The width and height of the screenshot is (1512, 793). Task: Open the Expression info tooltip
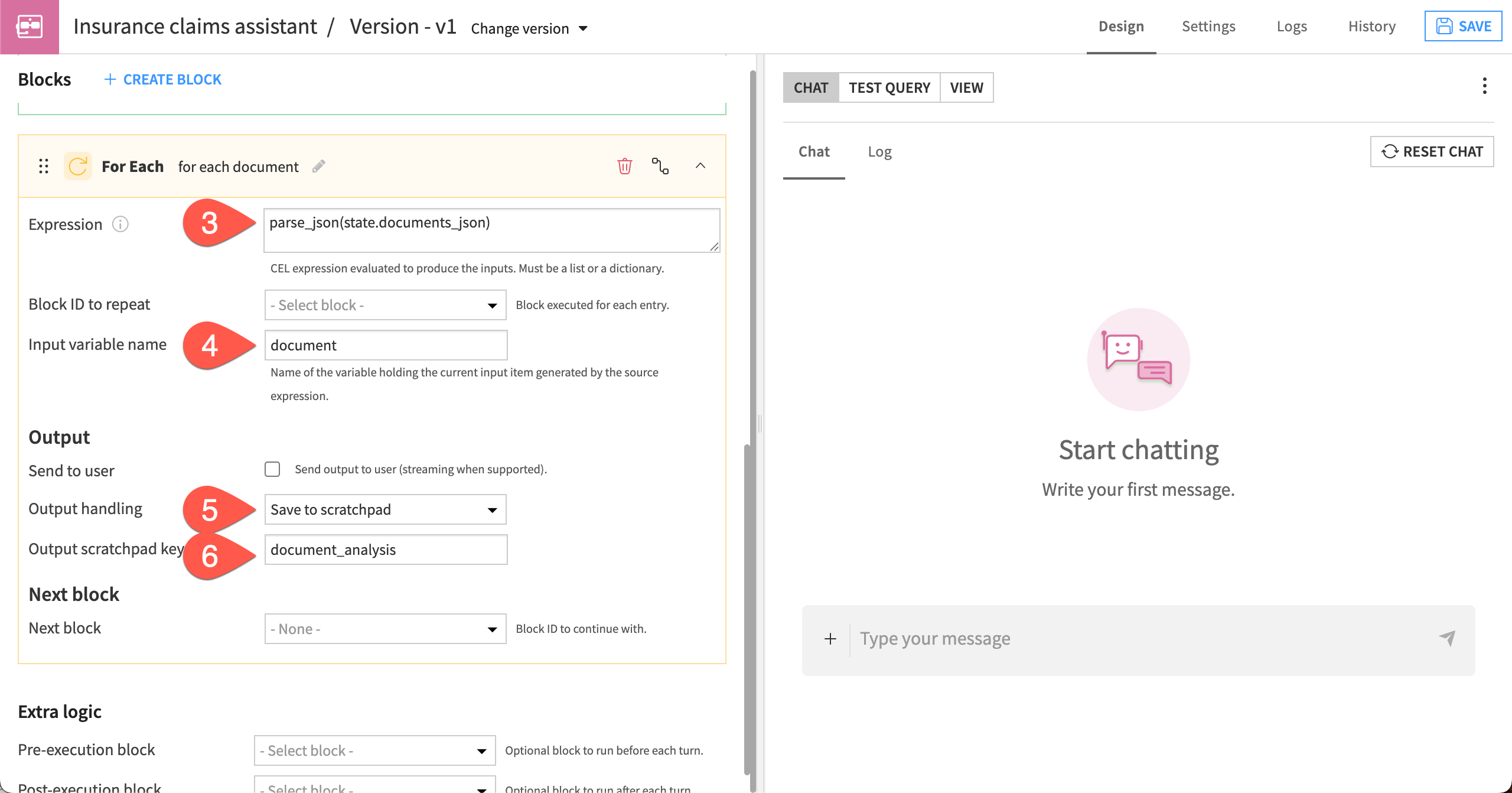coord(120,224)
